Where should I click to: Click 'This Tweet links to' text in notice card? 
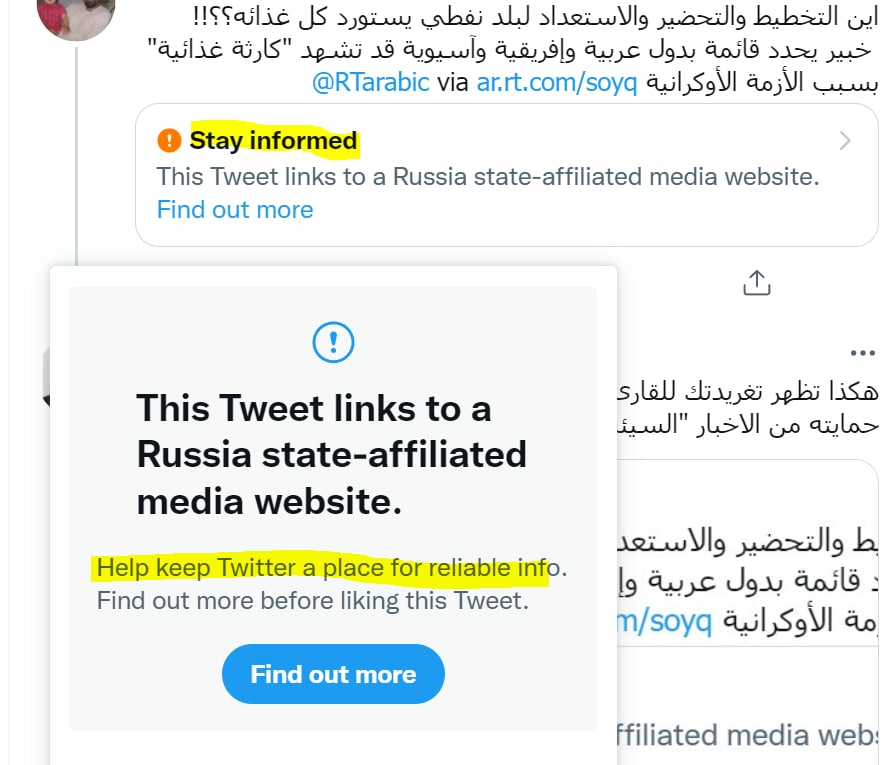click(487, 177)
